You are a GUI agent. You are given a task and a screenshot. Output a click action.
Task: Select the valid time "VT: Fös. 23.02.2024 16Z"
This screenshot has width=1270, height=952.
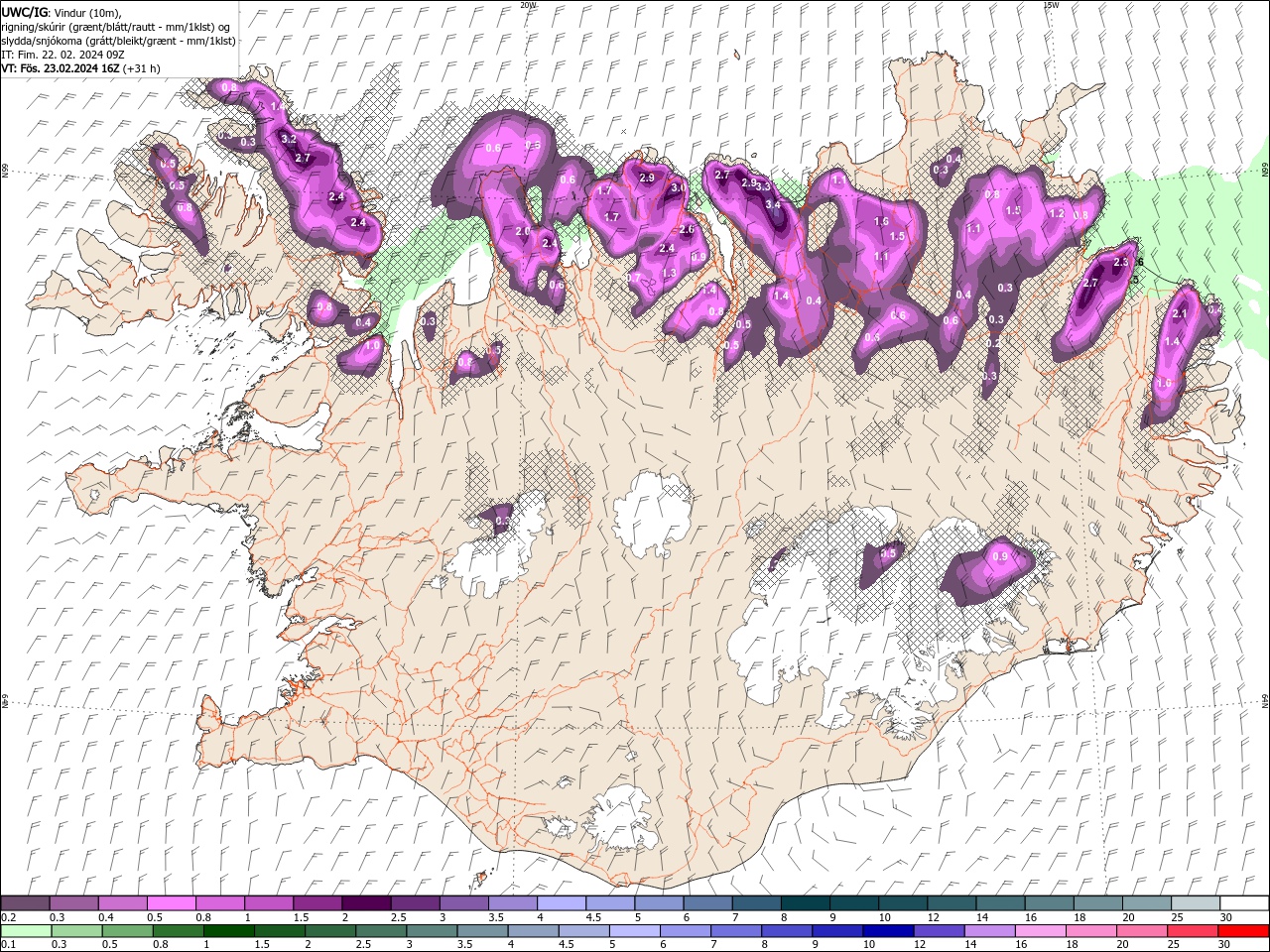pos(61,68)
